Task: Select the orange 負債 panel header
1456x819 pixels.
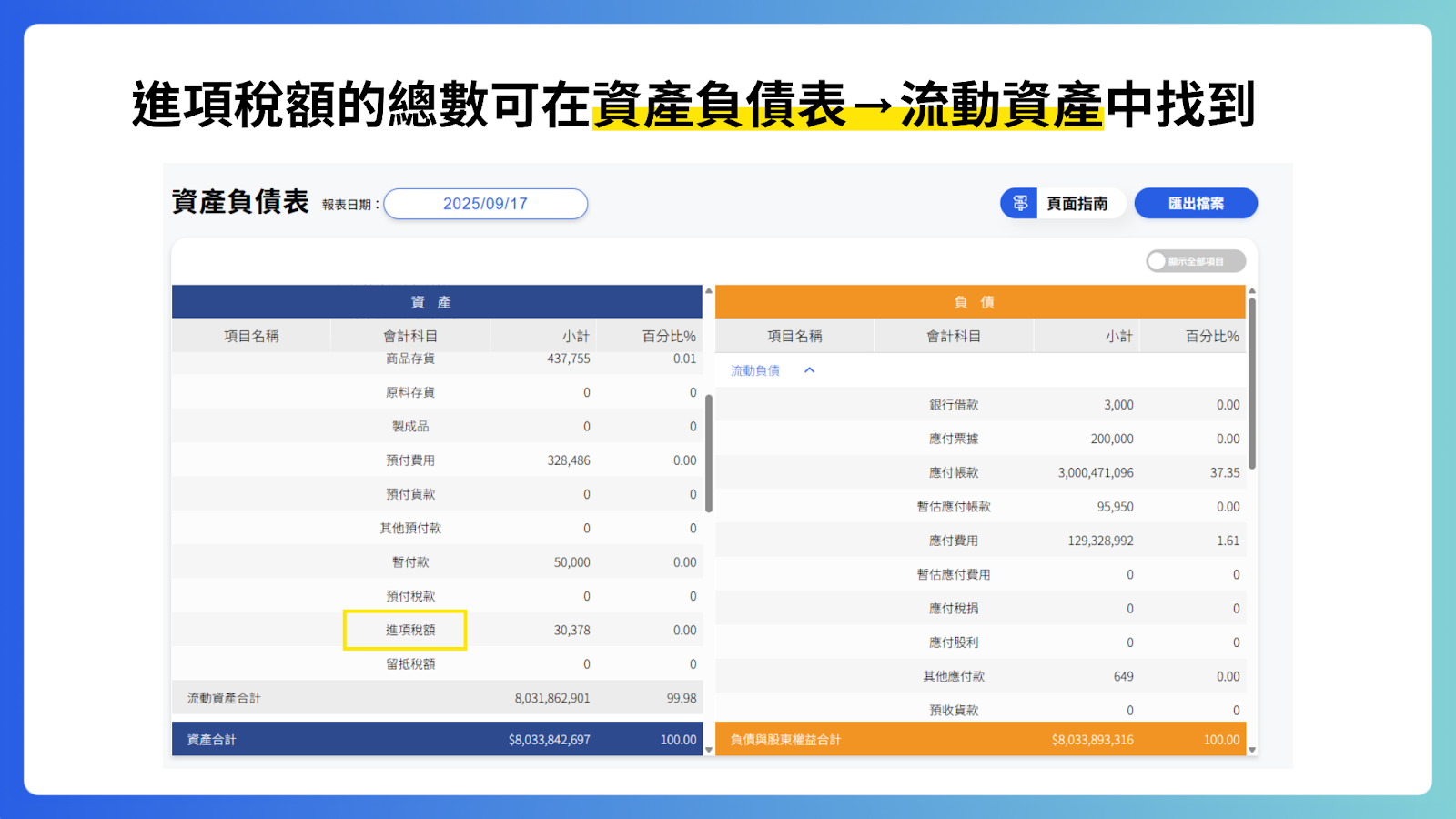Action: (978, 301)
